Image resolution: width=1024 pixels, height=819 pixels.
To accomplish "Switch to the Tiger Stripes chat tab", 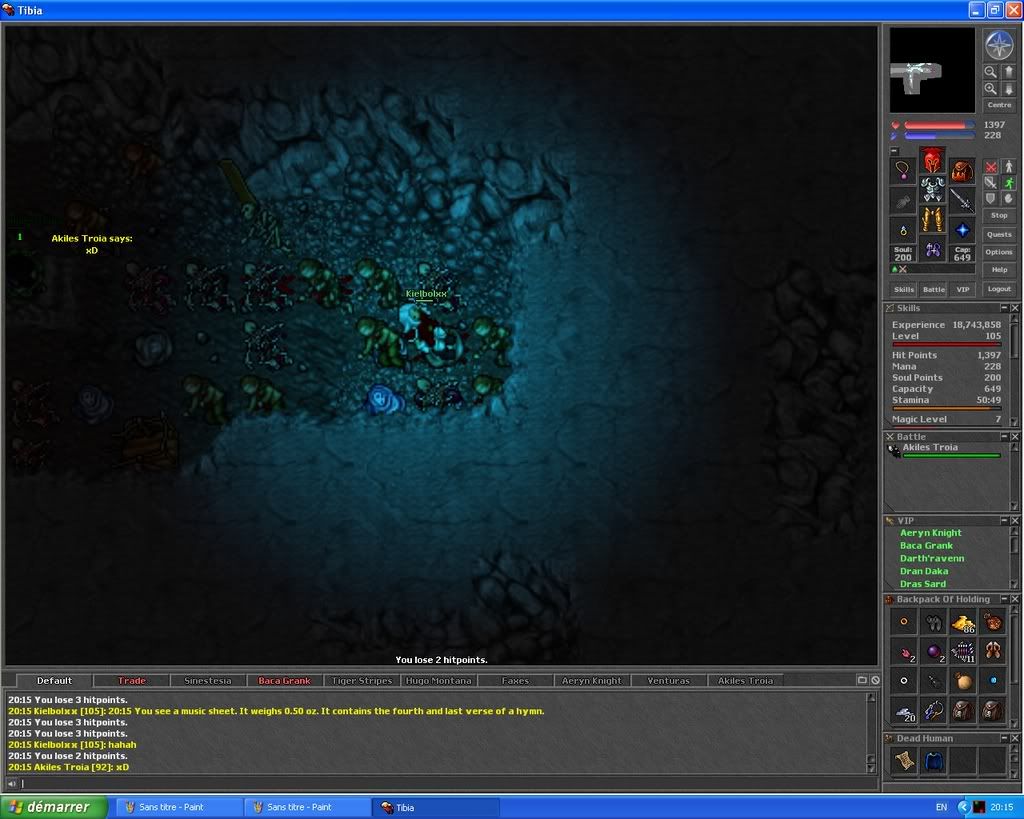I will click(362, 681).
